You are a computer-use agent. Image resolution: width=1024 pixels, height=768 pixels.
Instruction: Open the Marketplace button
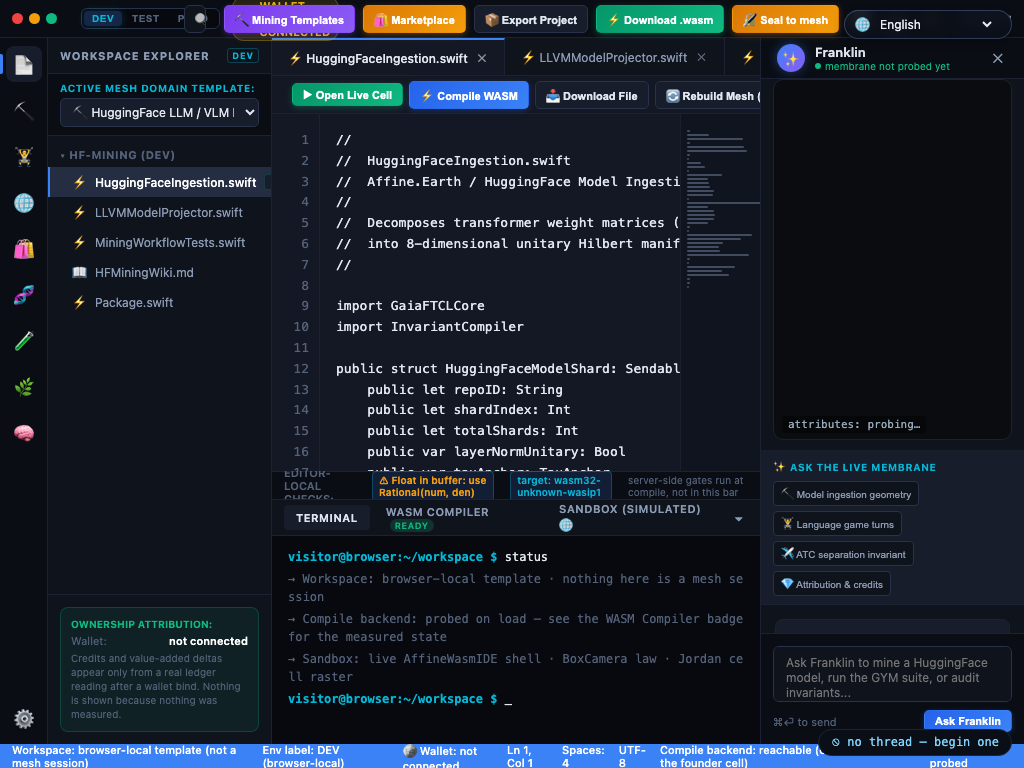click(414, 20)
